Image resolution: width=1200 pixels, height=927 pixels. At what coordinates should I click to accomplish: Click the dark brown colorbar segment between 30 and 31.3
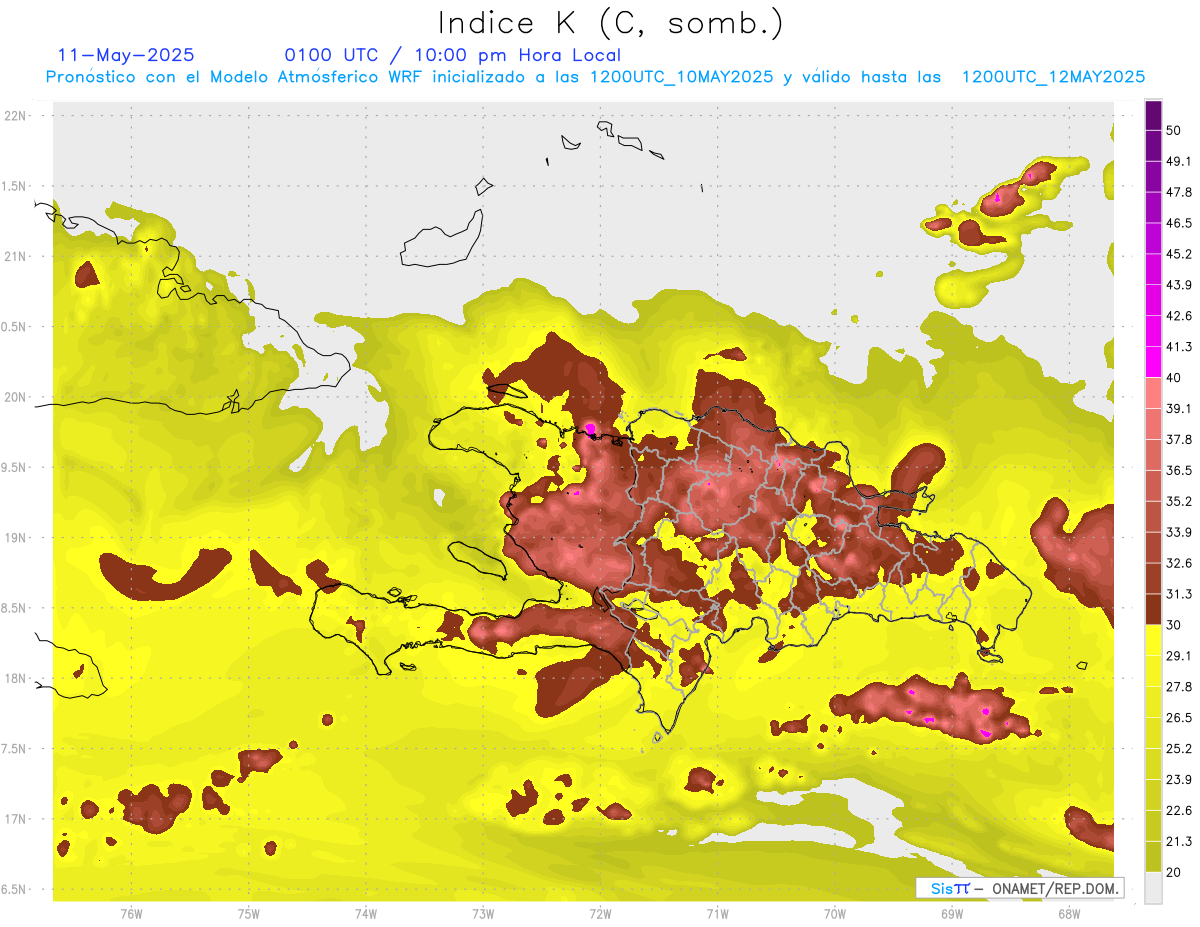(x=1153, y=609)
